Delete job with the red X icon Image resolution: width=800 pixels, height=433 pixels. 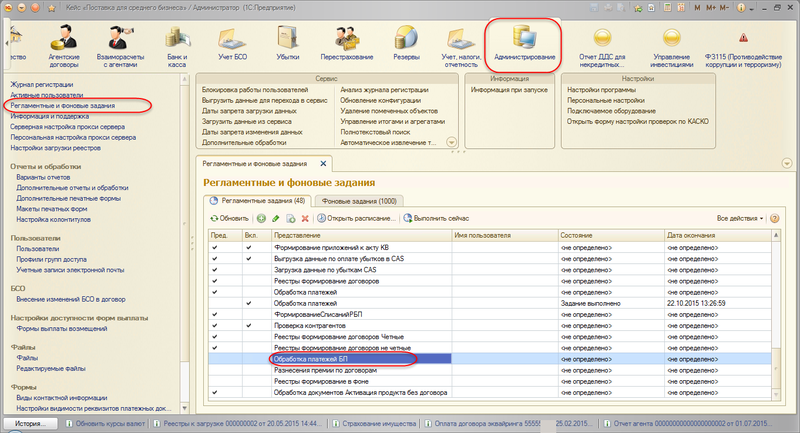coord(304,217)
